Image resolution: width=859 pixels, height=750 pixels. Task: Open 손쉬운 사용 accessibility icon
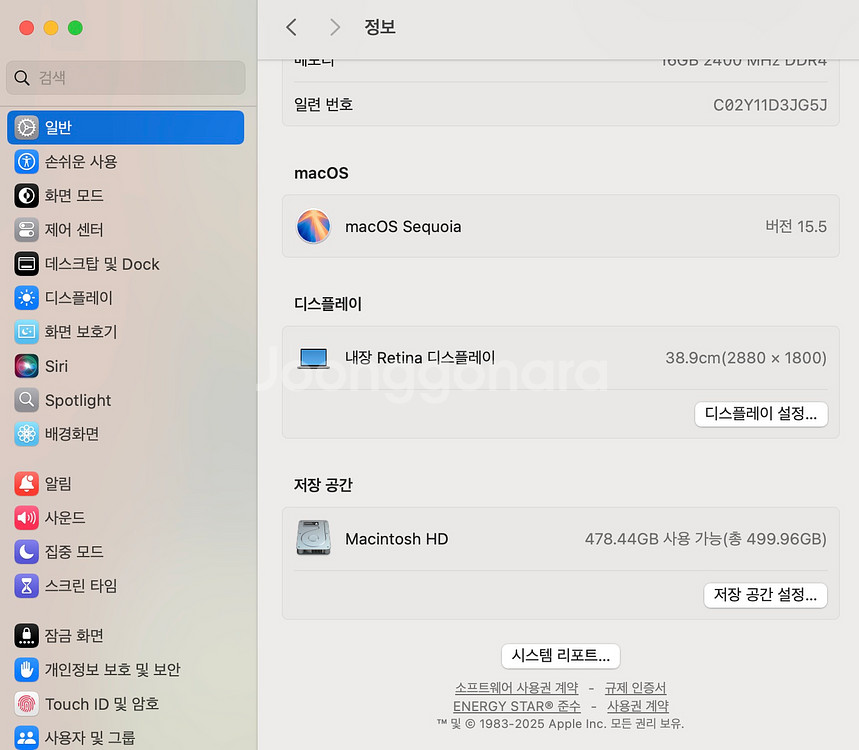pos(26,162)
